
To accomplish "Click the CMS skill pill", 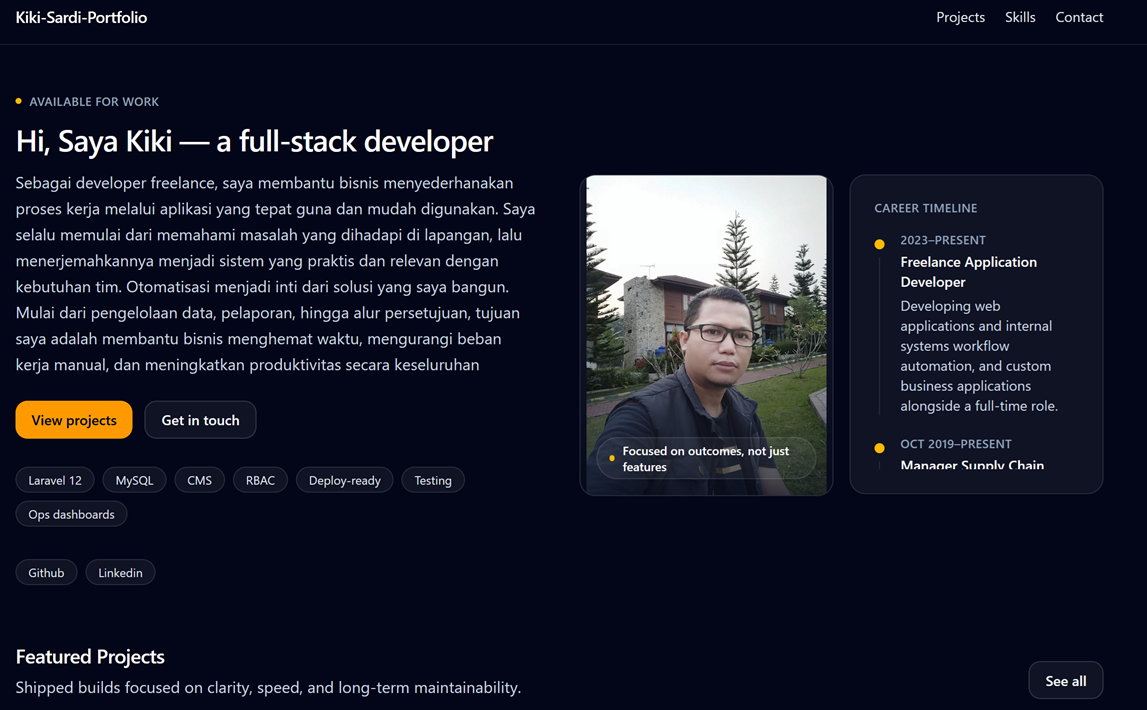I will 199,480.
